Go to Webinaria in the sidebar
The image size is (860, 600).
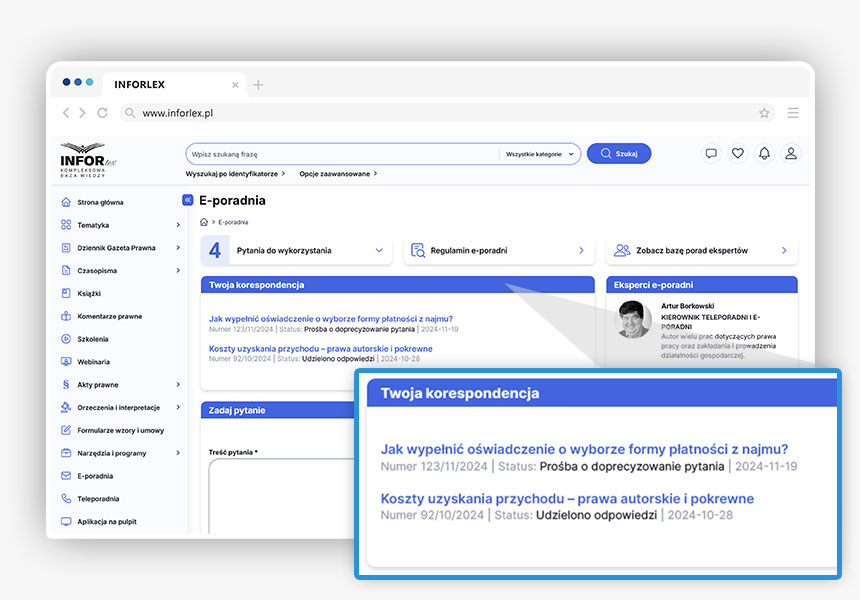(93, 361)
